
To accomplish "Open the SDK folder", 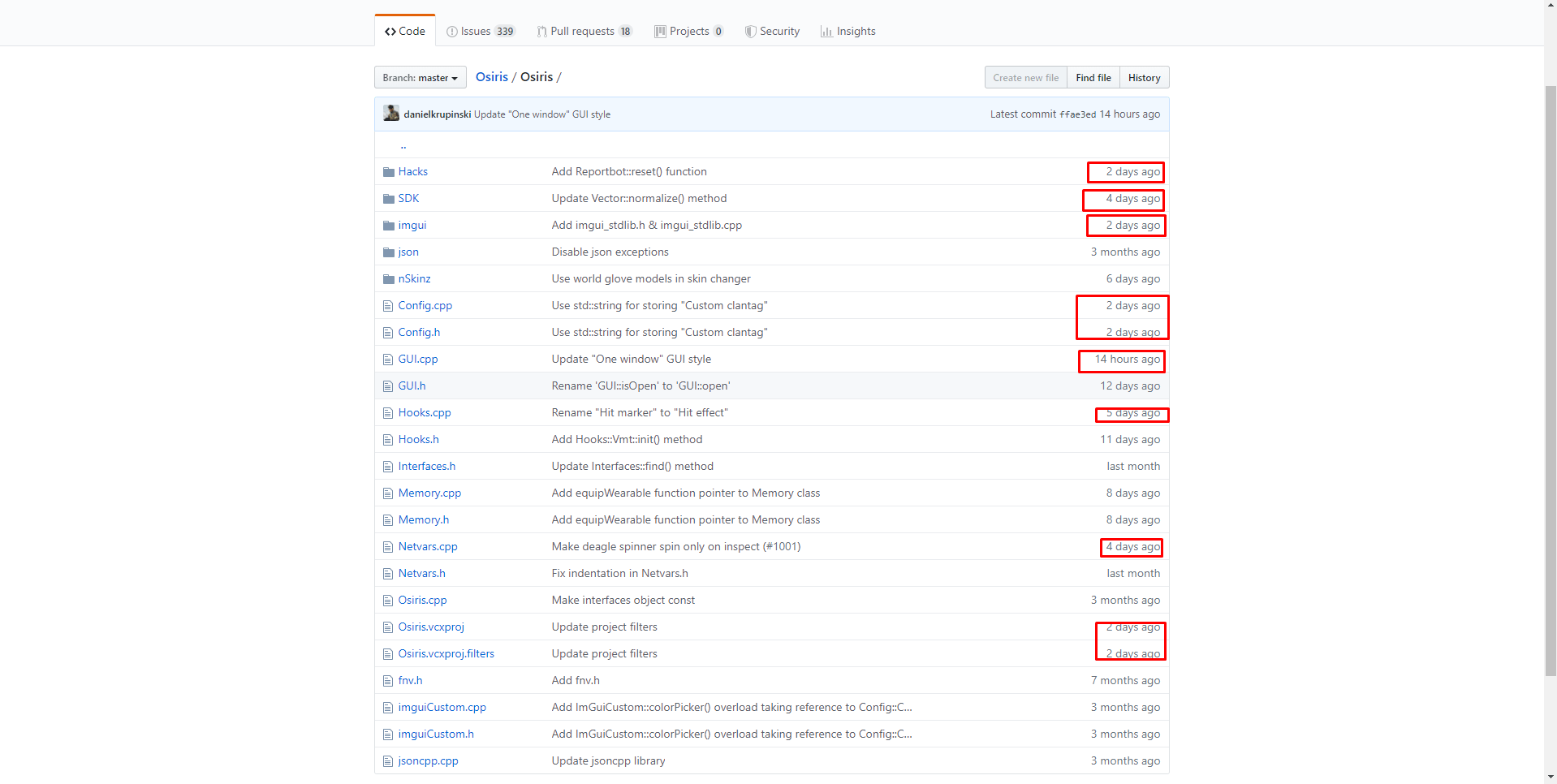I will (408, 198).
